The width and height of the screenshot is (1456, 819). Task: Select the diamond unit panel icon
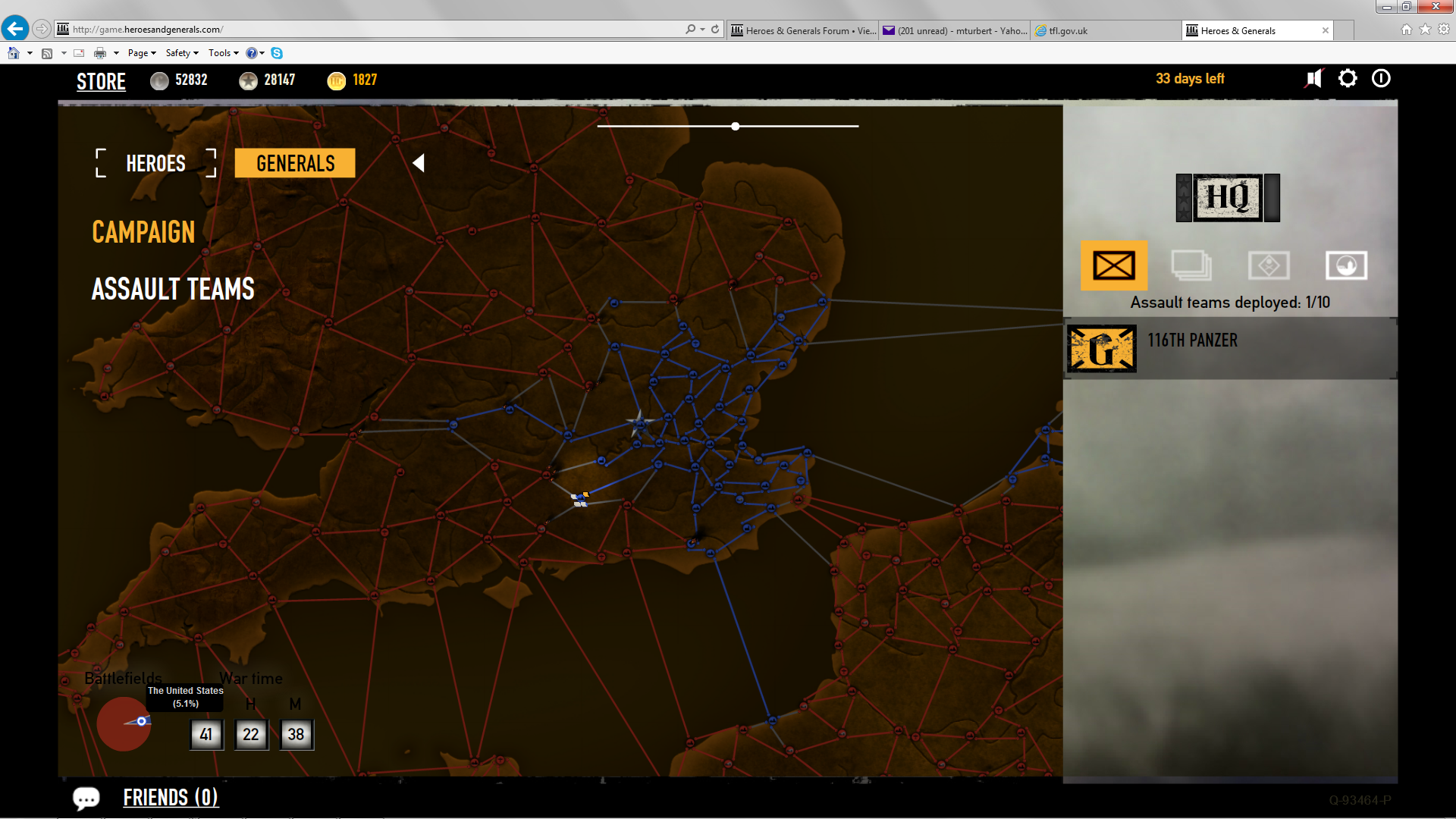1269,266
